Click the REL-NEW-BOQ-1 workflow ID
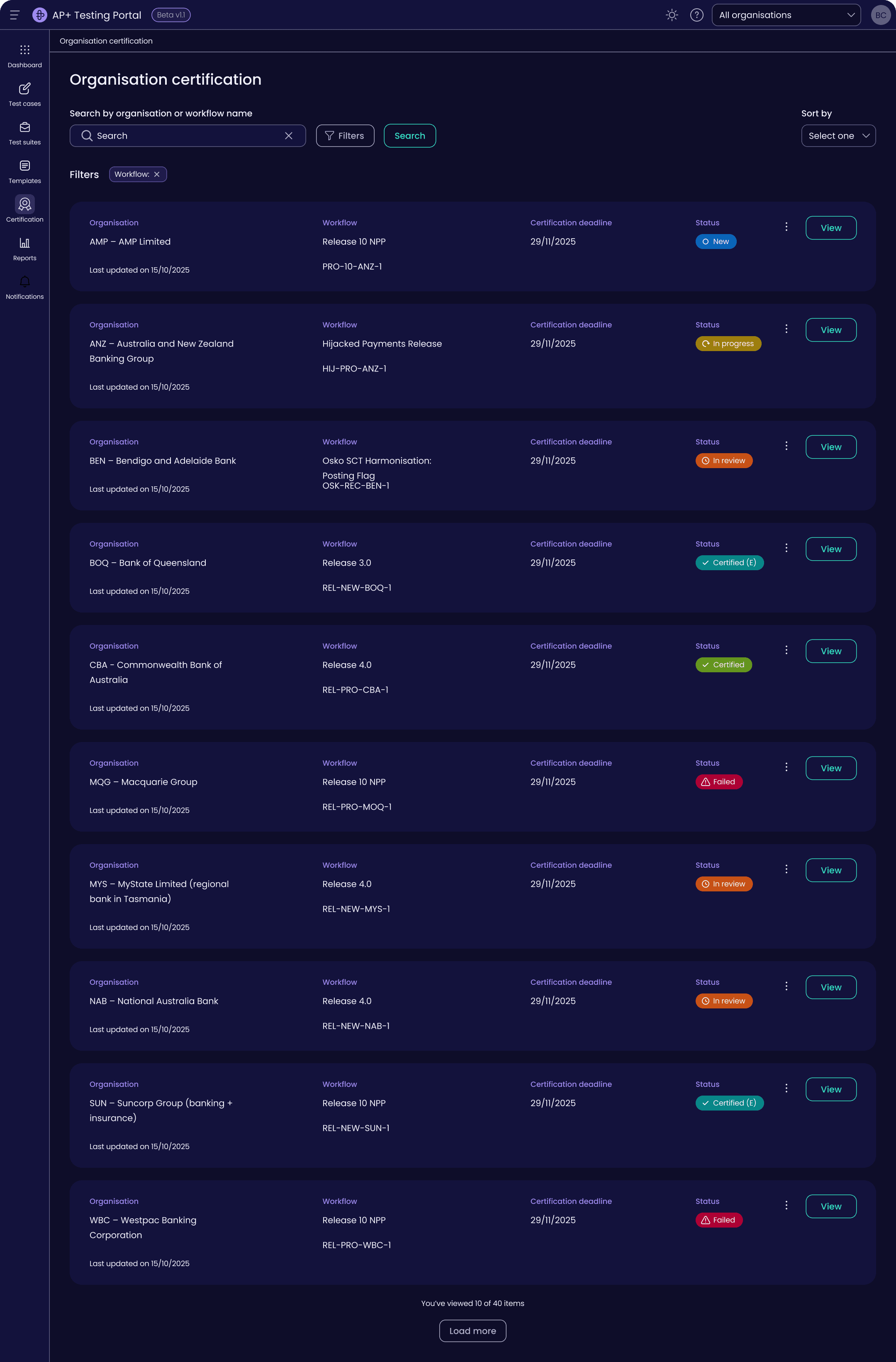The height and width of the screenshot is (1362, 896). (356, 588)
